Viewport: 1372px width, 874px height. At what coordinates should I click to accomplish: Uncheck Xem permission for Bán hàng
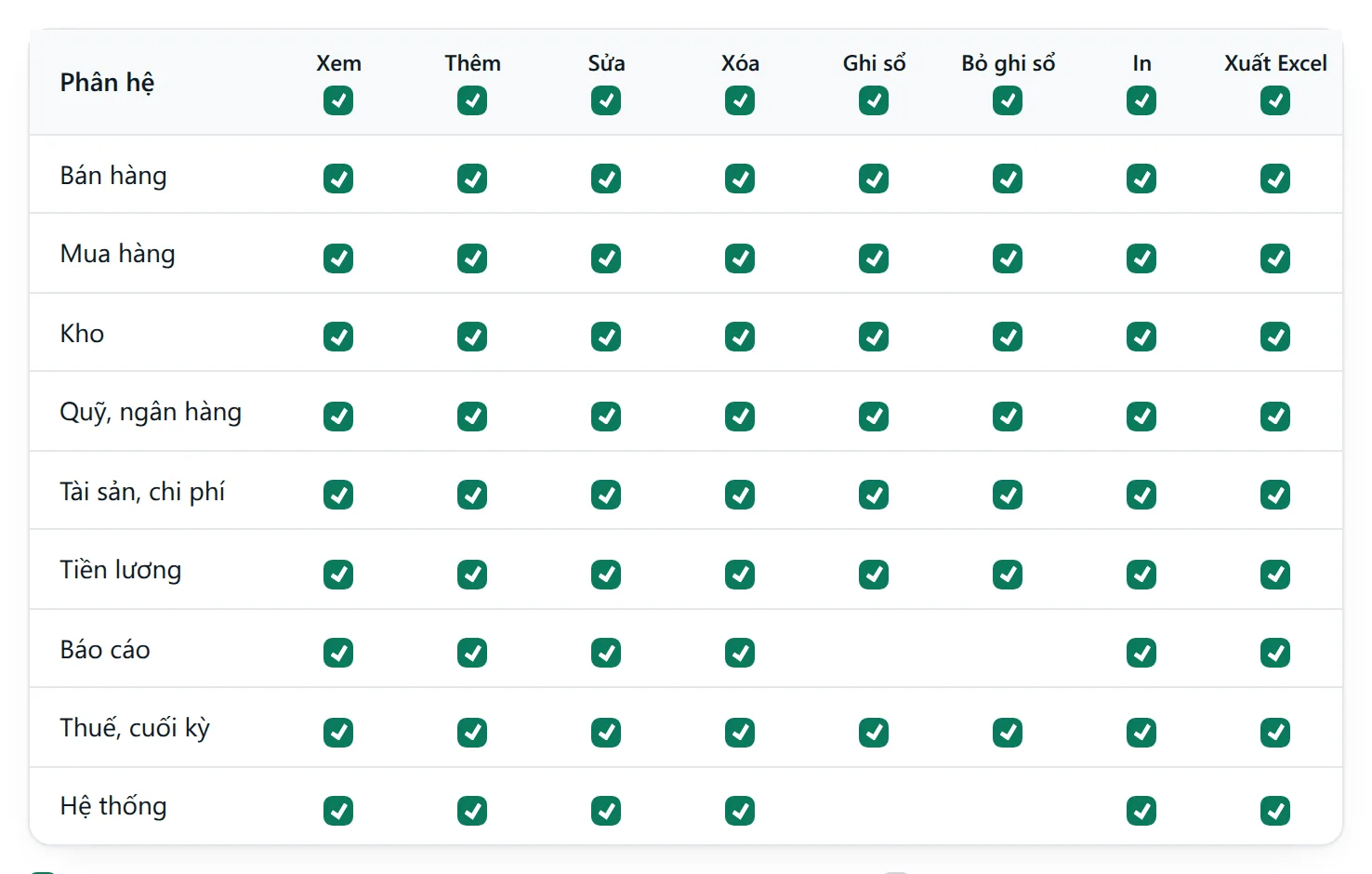338,179
